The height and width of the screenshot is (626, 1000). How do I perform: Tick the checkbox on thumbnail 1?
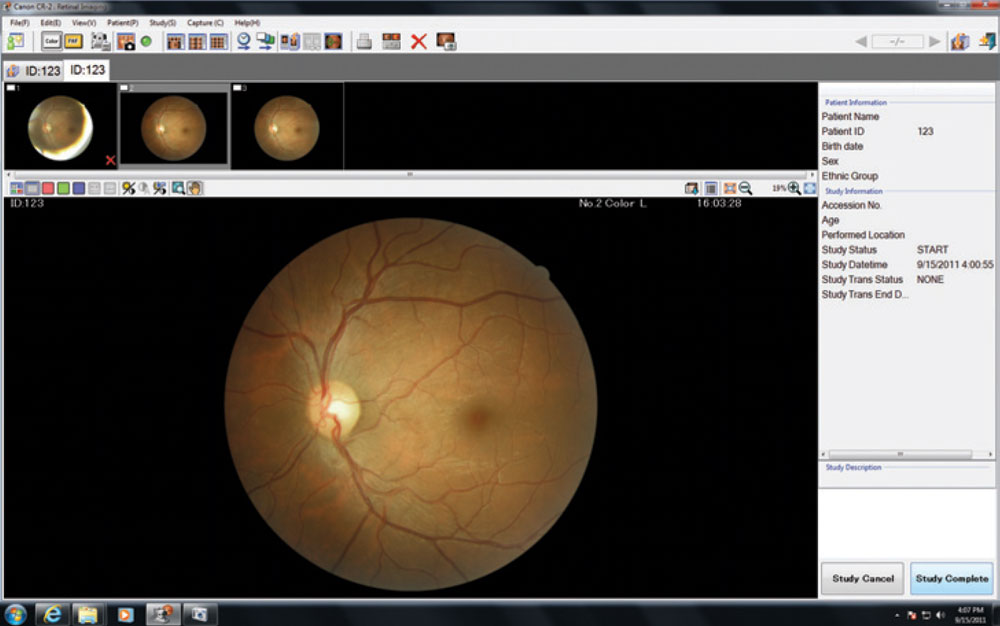coord(10,88)
